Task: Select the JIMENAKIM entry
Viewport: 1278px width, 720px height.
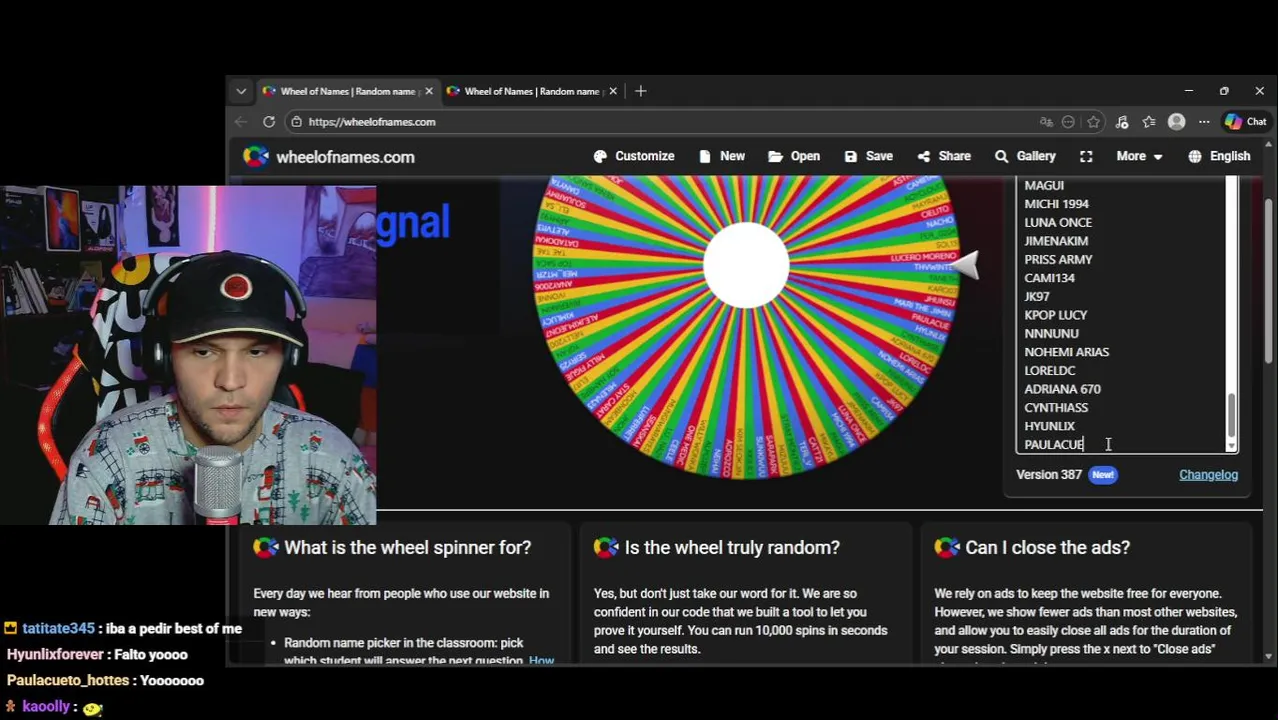Action: [1056, 241]
